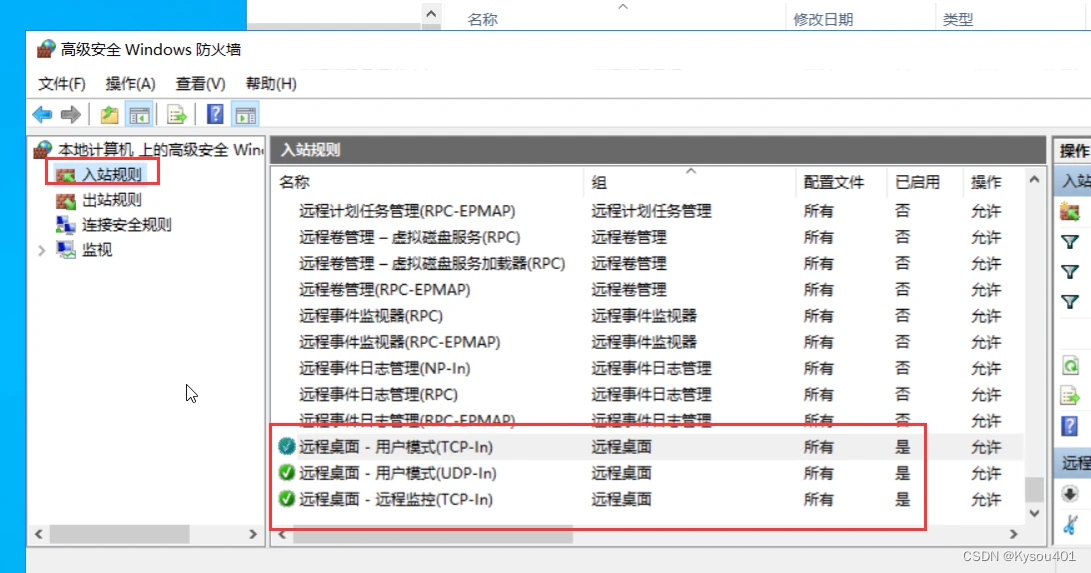Click the New Rule icon in Actions pane

click(1069, 211)
